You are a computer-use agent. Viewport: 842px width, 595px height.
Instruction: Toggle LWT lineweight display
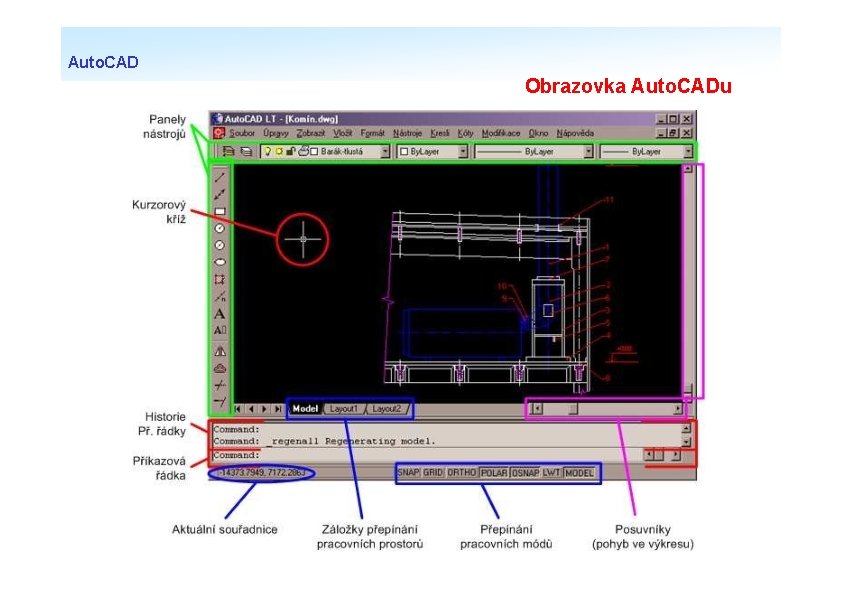[551, 473]
